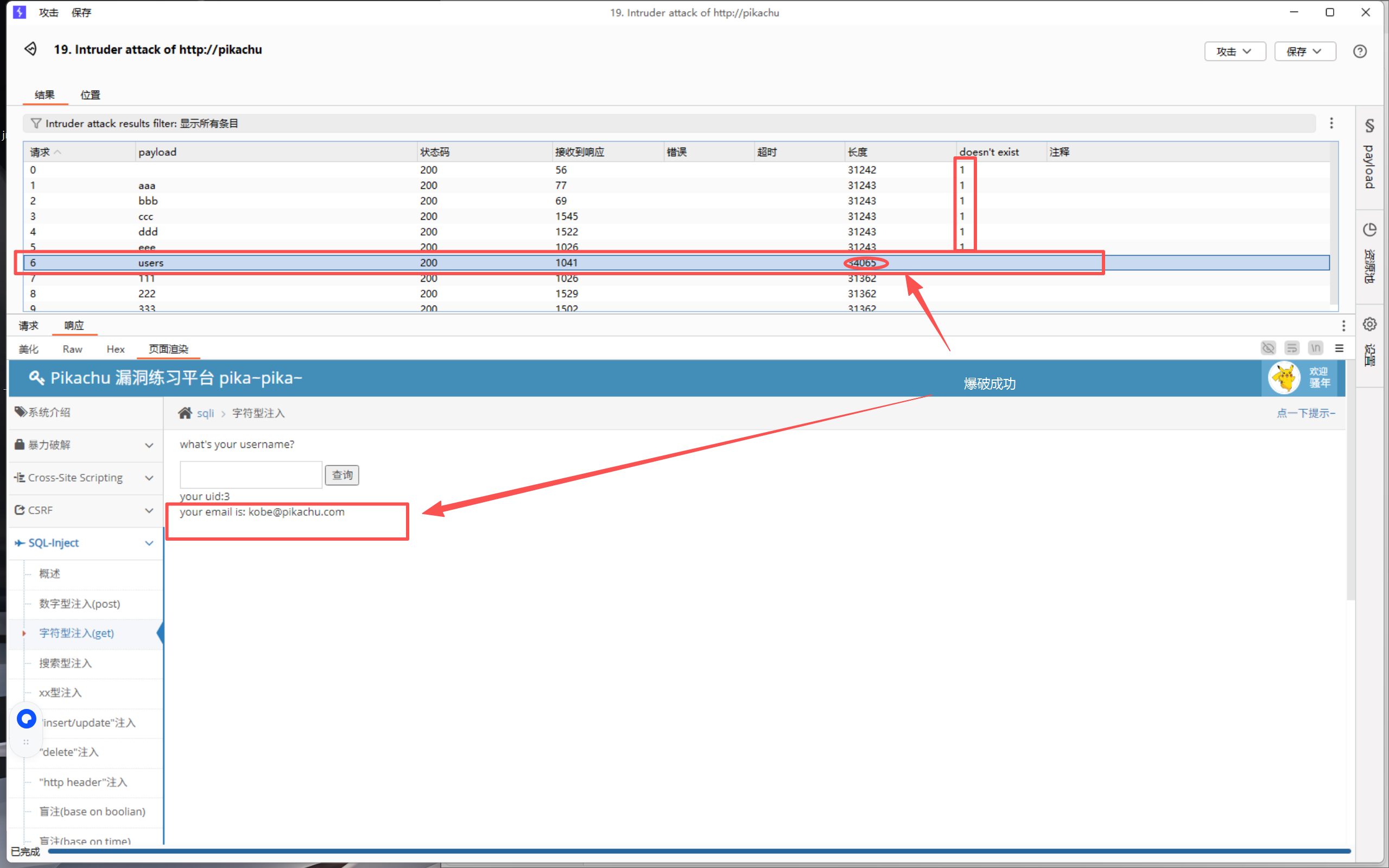This screenshot has width=1389, height=868.
Task: Click the back arrow icon beside attack title
Action: click(30, 49)
